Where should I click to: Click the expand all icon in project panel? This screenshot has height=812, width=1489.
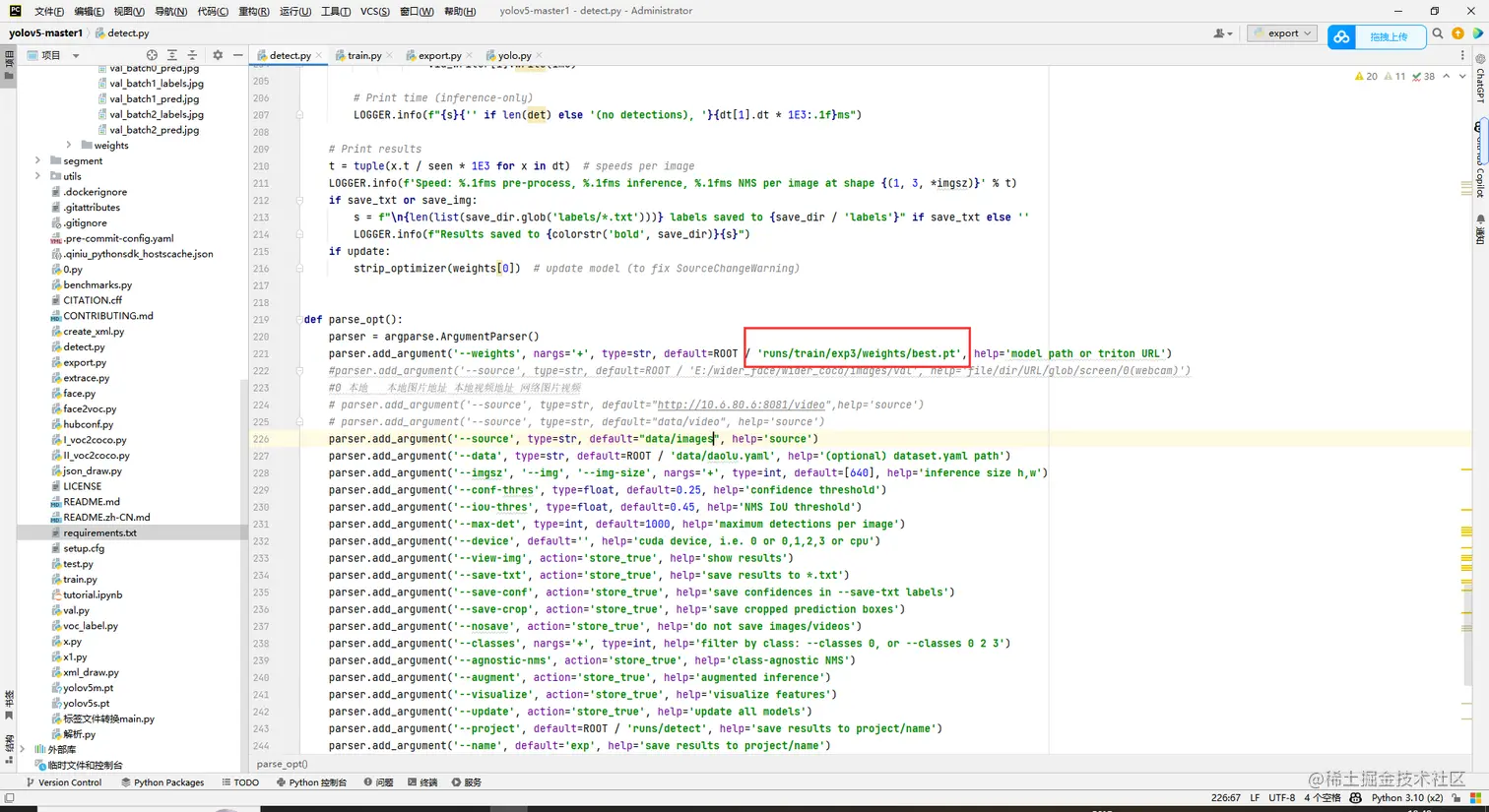tap(172, 55)
